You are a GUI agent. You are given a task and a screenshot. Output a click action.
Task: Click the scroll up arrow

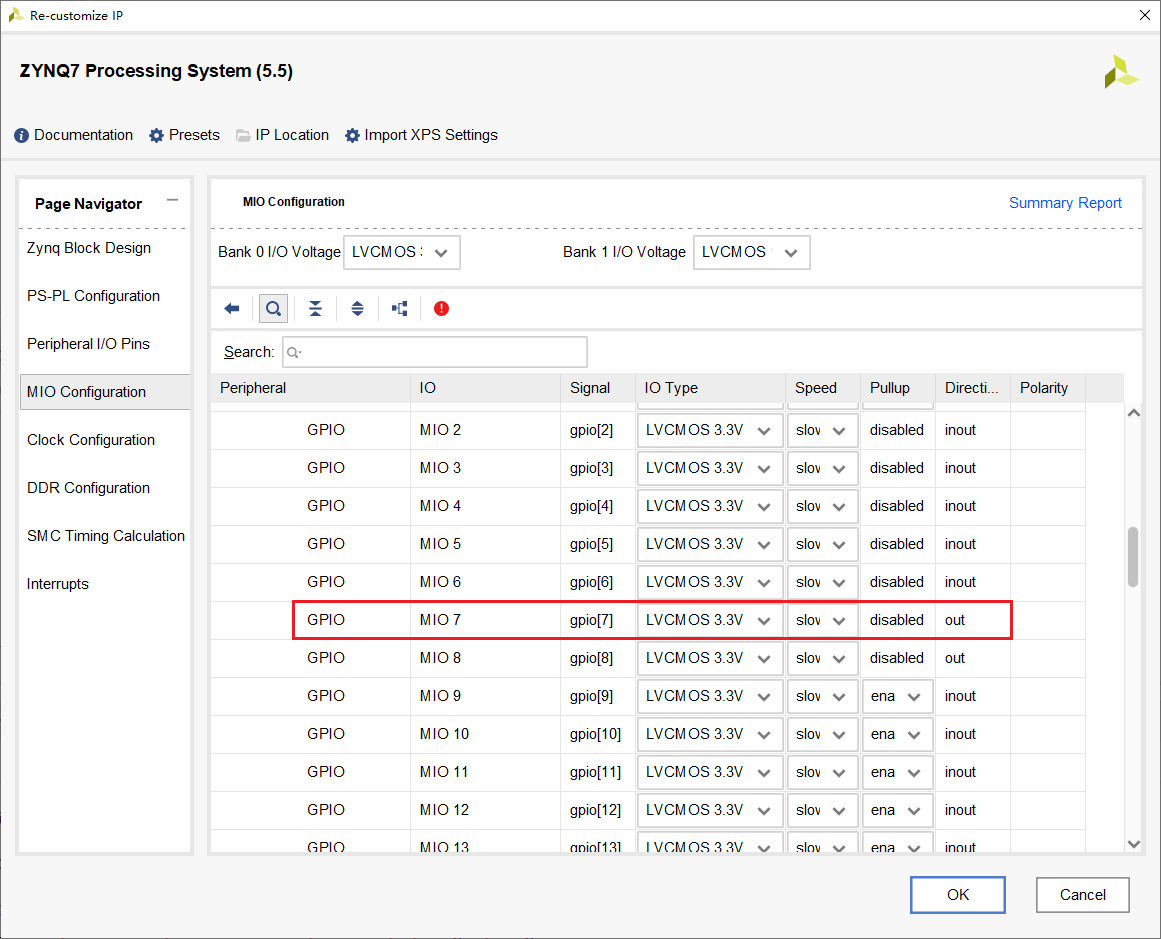(1133, 413)
